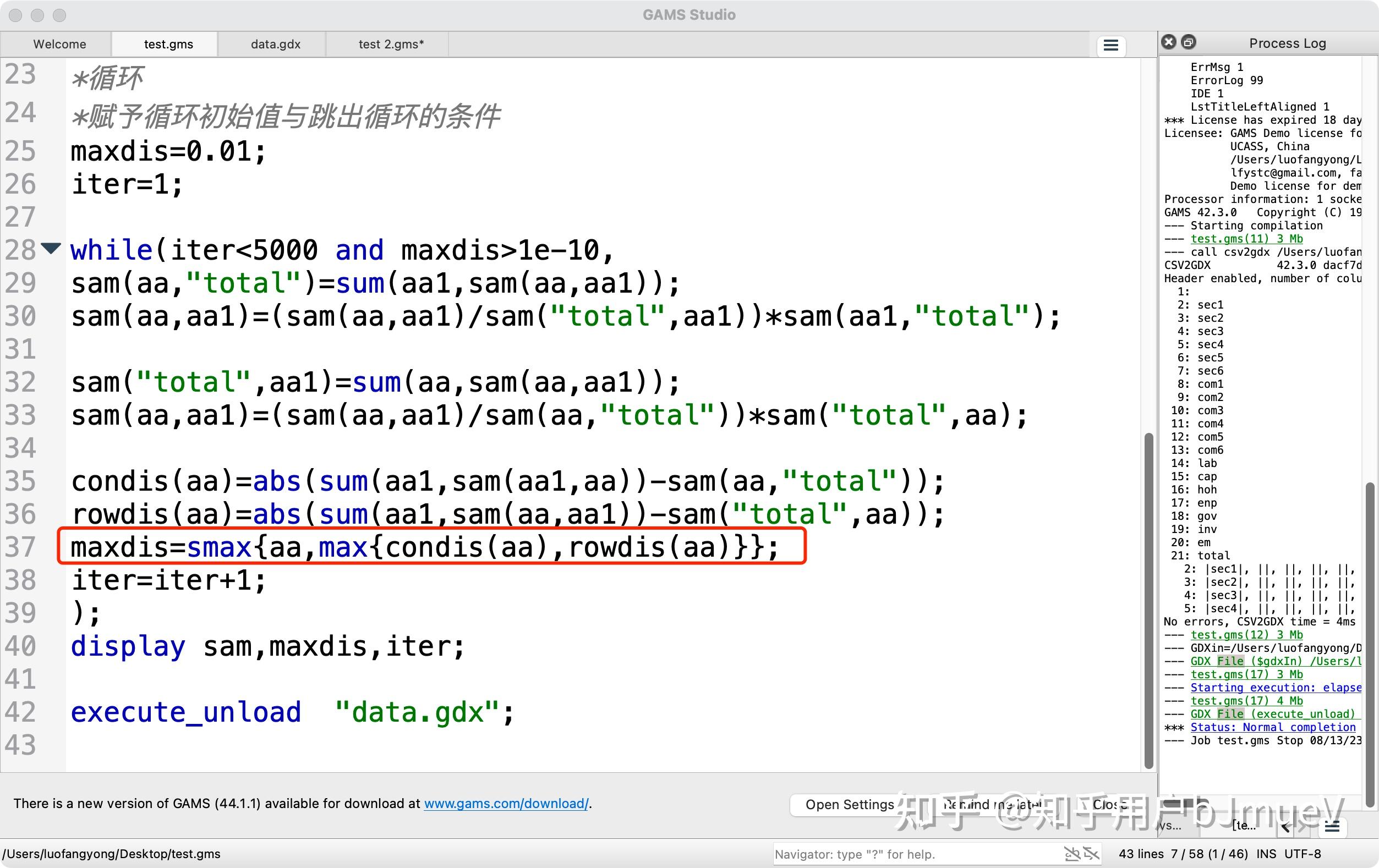The height and width of the screenshot is (868, 1379).
Task: Click the first crossed-out navigator icon
Action: [x=1071, y=854]
